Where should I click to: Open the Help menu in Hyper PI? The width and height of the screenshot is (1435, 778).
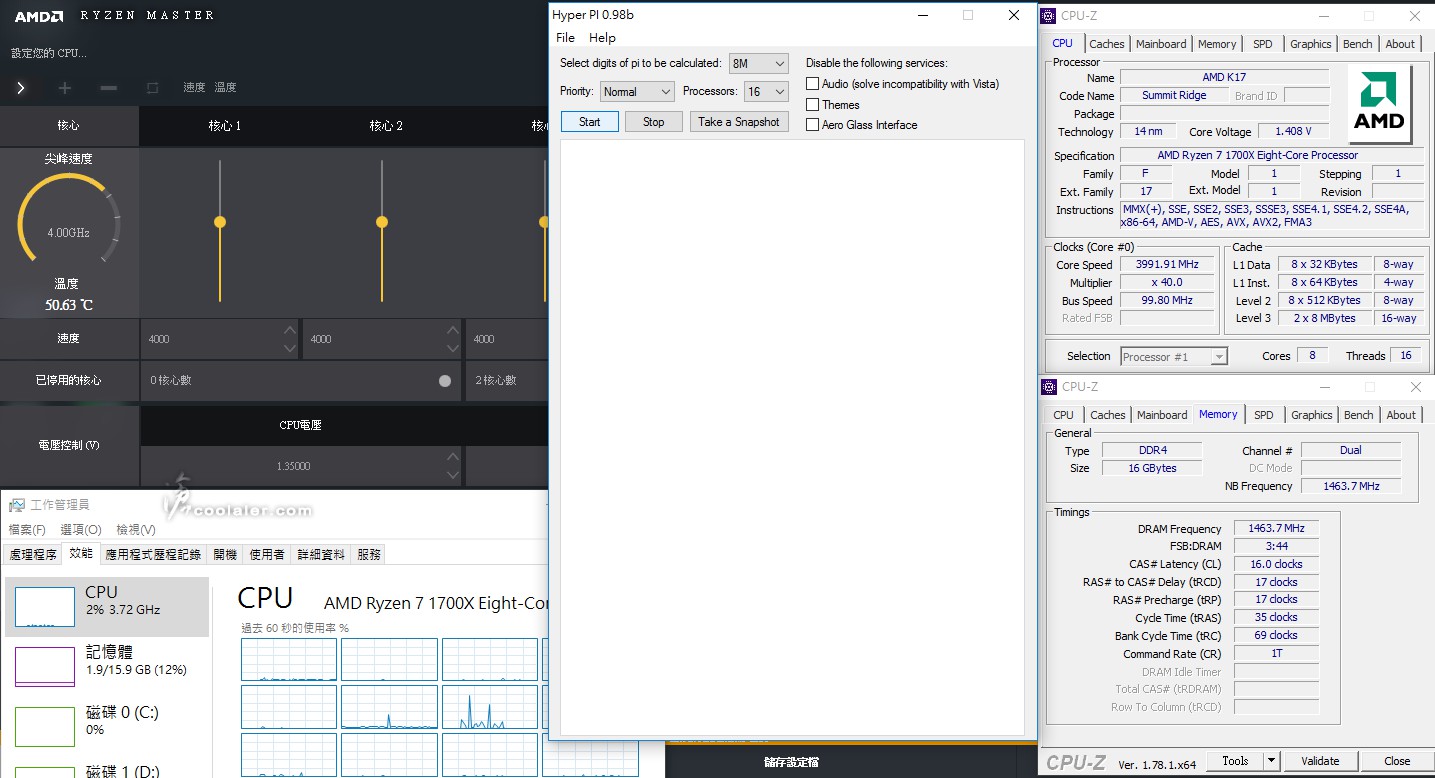click(x=602, y=38)
